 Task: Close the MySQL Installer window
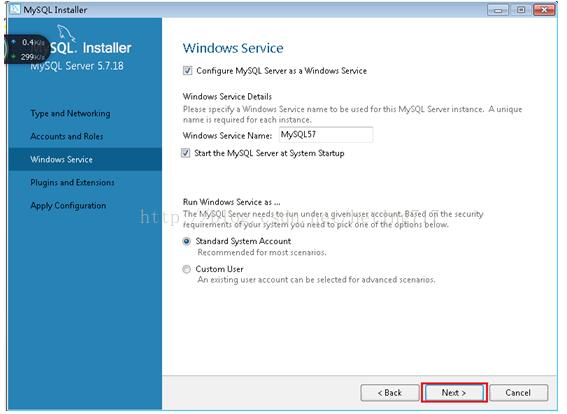click(544, 10)
